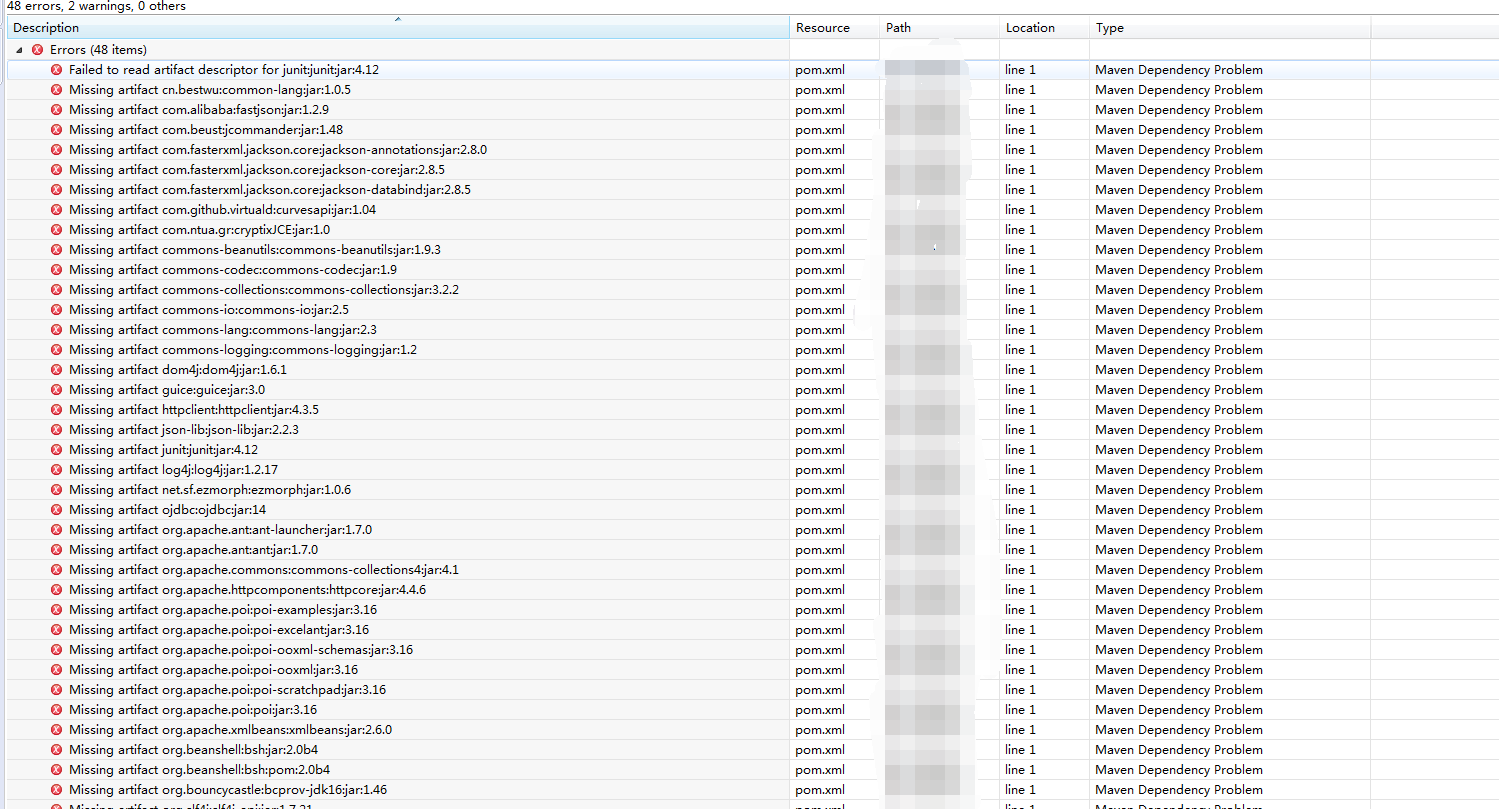Select 'Missing artifact org.apache.commons:commons-collections4:jar:4.1' text
This screenshot has height=809, width=1499.
(264, 570)
